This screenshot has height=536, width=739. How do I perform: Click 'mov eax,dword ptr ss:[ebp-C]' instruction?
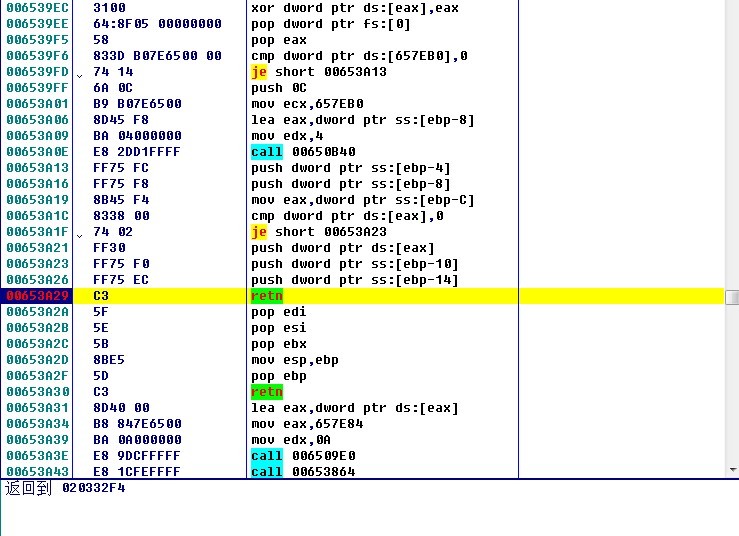(362, 200)
